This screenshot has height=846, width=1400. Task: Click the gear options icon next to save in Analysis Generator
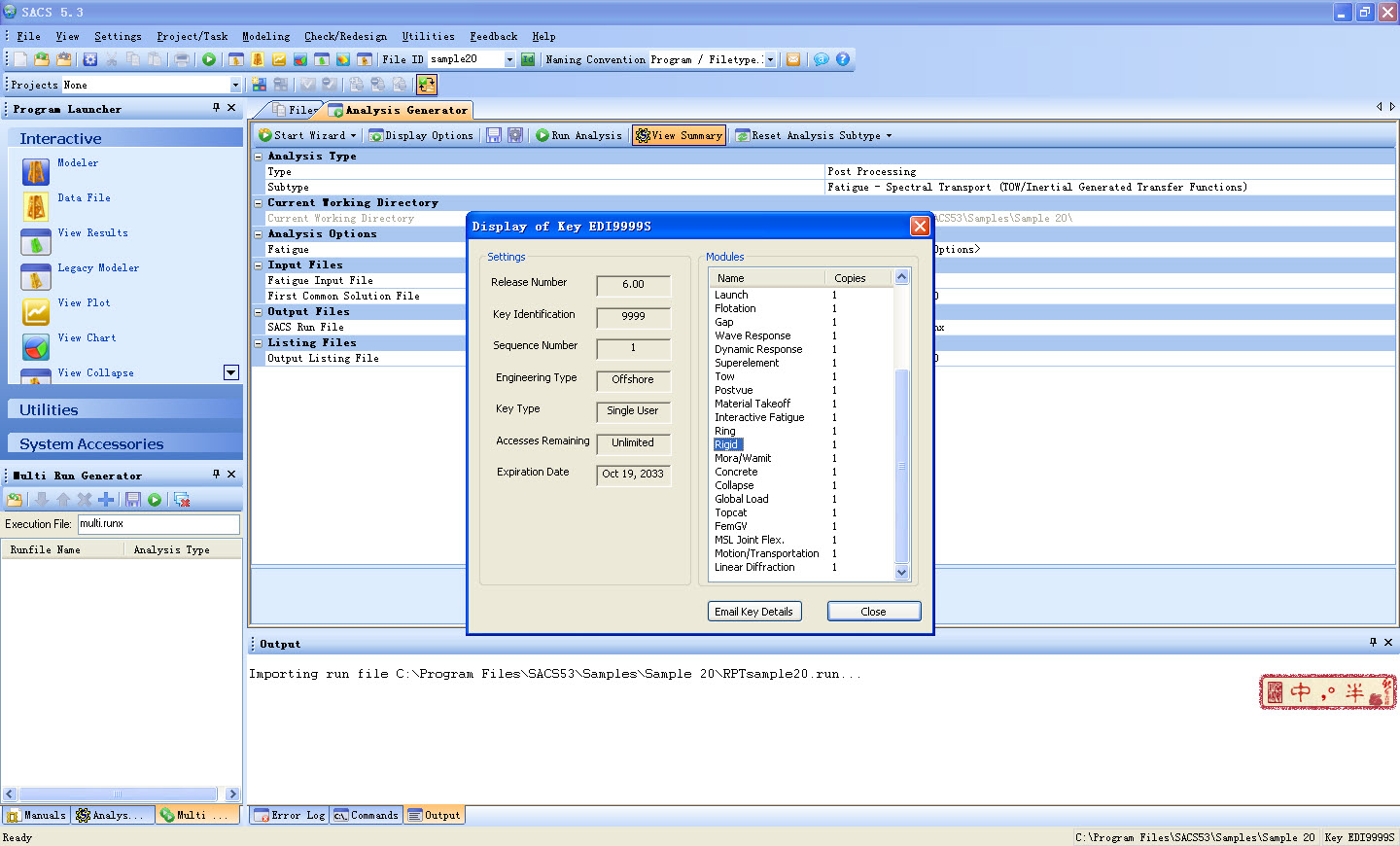[x=515, y=135]
